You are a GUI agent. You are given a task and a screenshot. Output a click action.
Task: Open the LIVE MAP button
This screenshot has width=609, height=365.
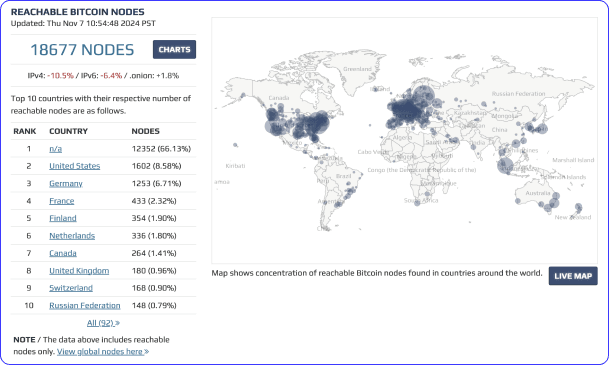(573, 276)
